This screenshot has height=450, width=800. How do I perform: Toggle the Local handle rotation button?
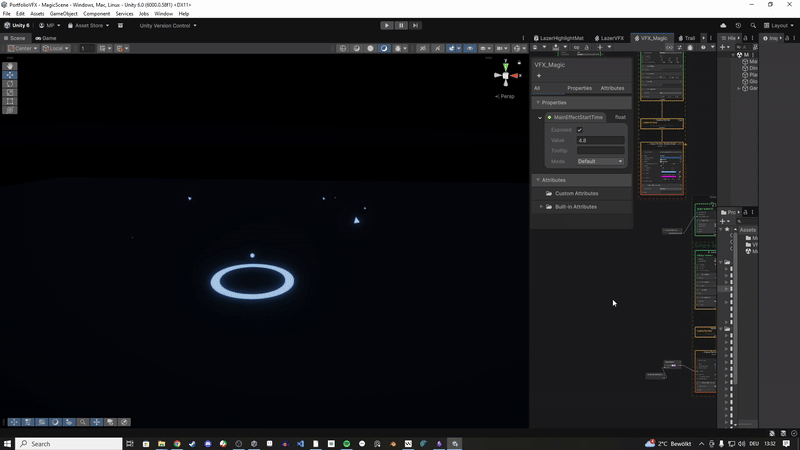pos(54,48)
